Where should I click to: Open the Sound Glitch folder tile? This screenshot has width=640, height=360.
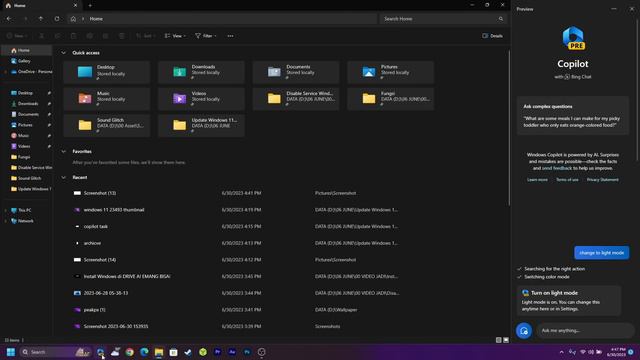coord(107,125)
